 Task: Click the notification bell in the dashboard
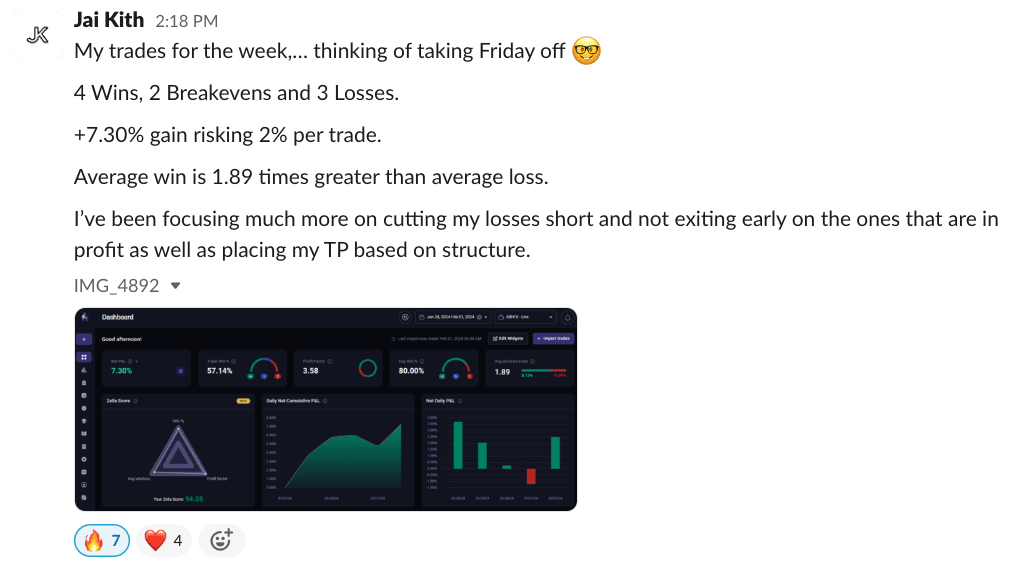click(x=567, y=318)
